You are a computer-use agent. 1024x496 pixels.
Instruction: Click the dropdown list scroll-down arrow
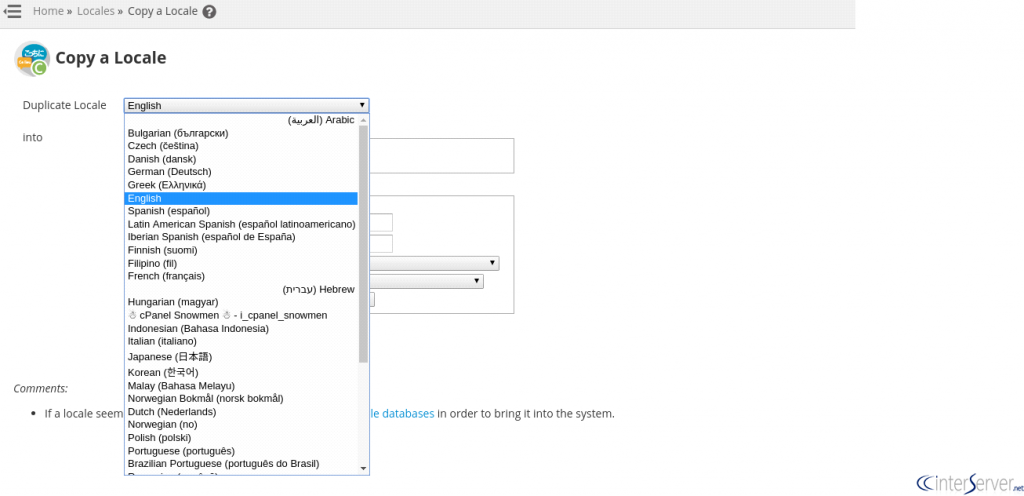pyautogui.click(x=364, y=469)
